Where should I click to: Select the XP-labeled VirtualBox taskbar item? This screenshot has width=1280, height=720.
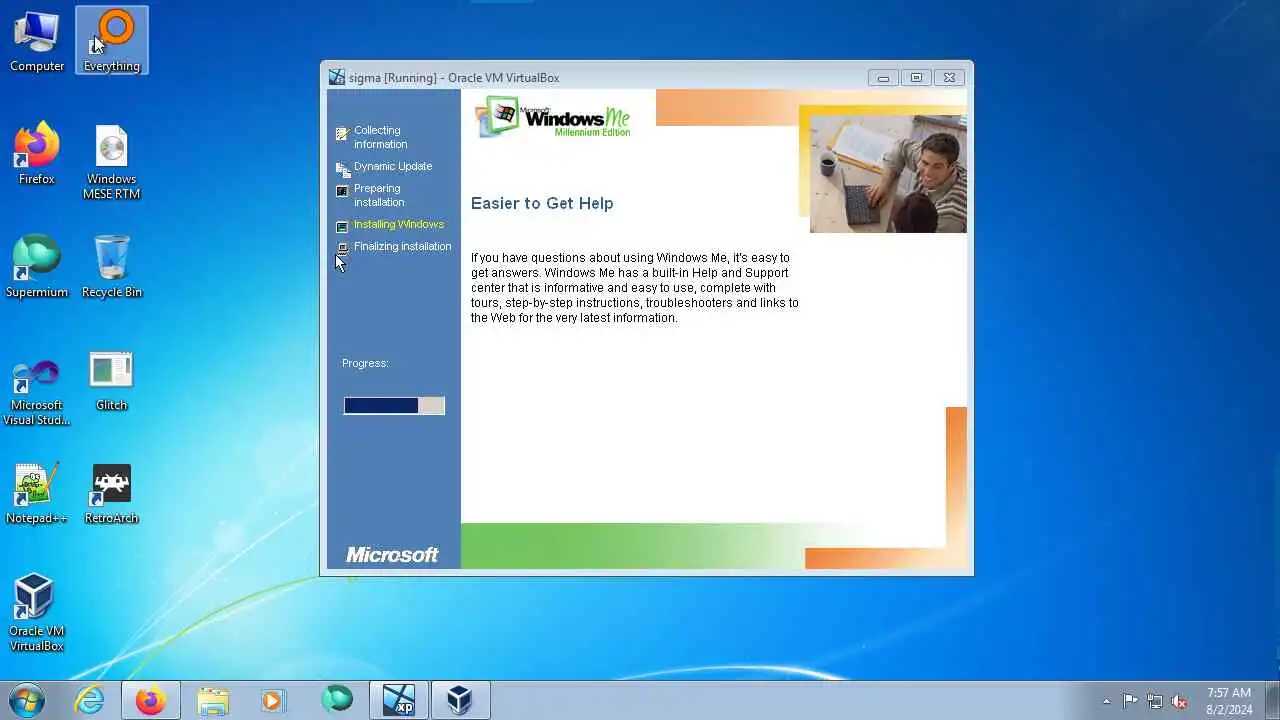[399, 700]
